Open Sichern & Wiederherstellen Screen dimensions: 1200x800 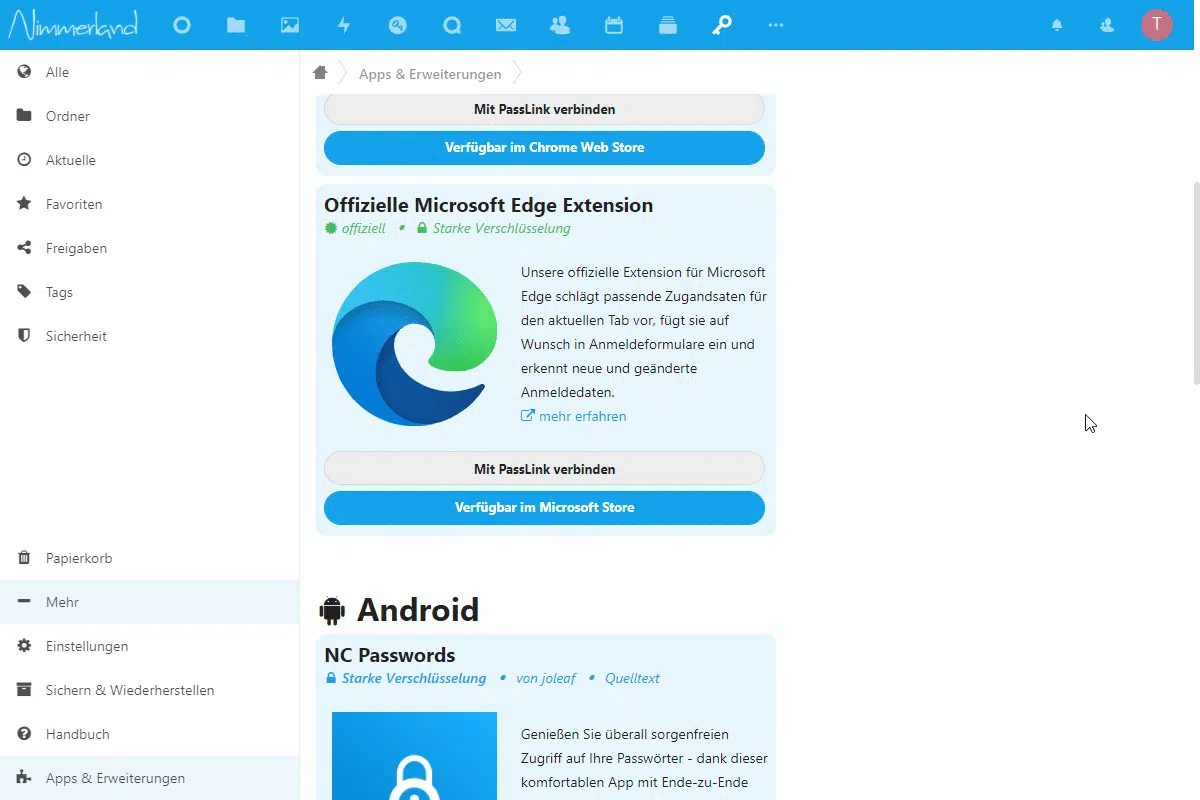[150, 690]
